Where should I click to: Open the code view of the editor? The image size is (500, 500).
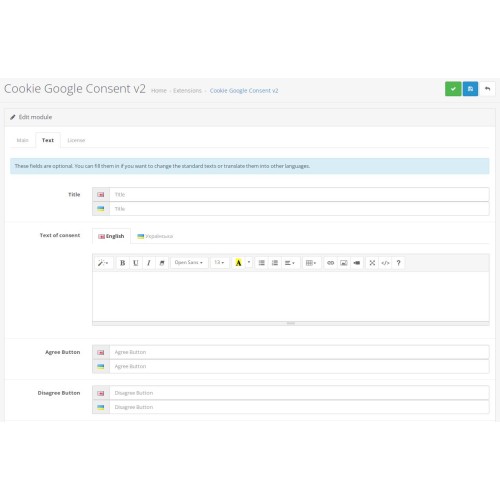point(385,263)
